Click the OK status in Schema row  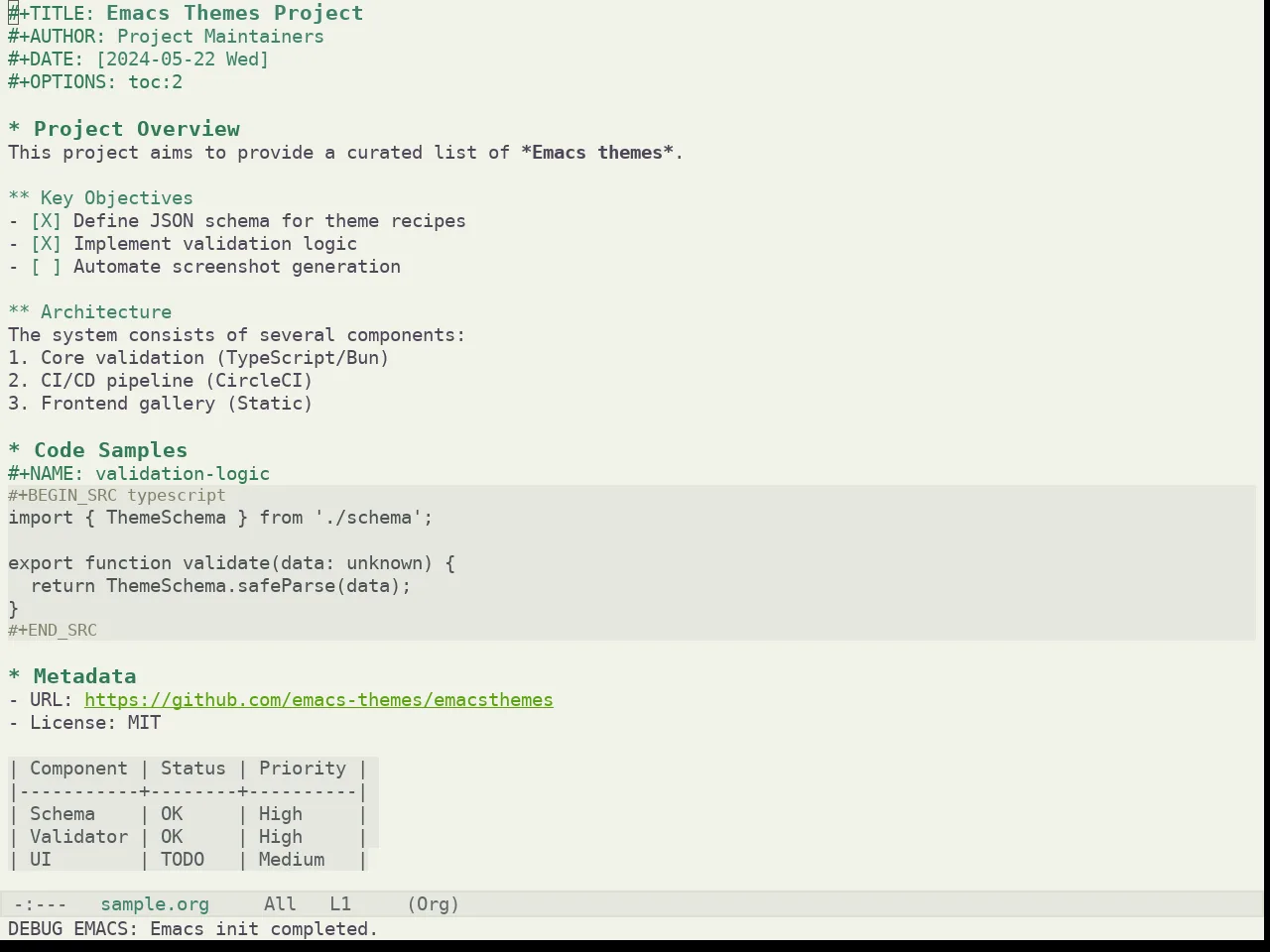[172, 814]
